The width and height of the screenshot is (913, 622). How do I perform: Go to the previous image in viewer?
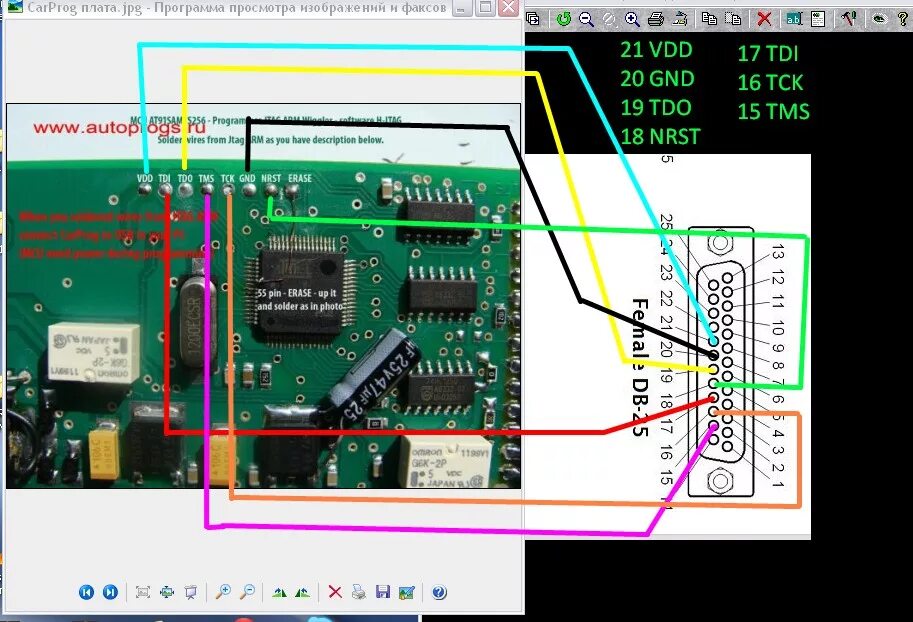(x=86, y=592)
